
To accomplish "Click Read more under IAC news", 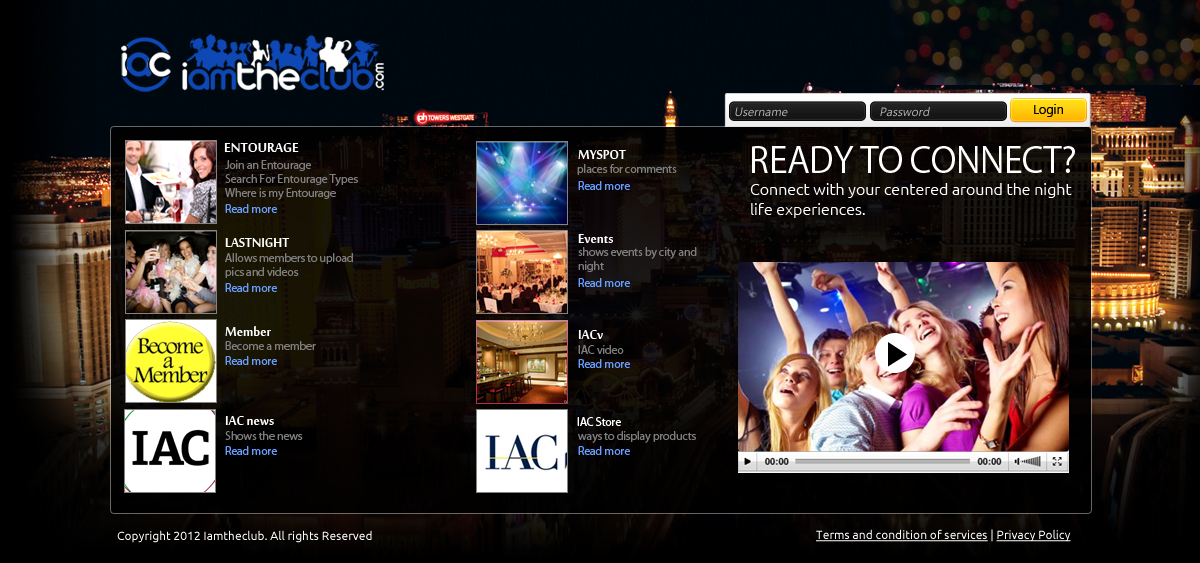I will 251,451.
